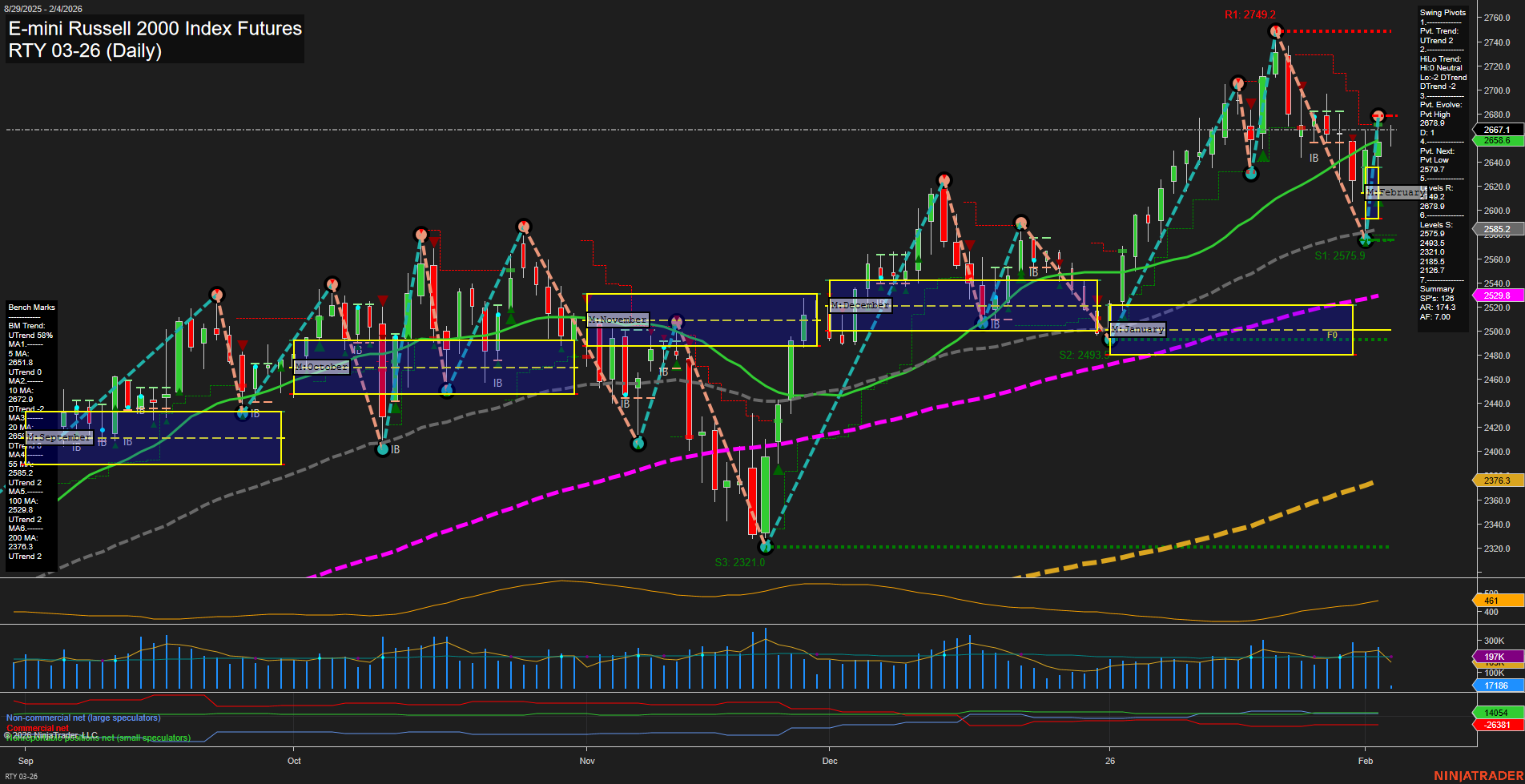Select the RTY 03-26 series label
1525x784 pixels.
click(22, 774)
